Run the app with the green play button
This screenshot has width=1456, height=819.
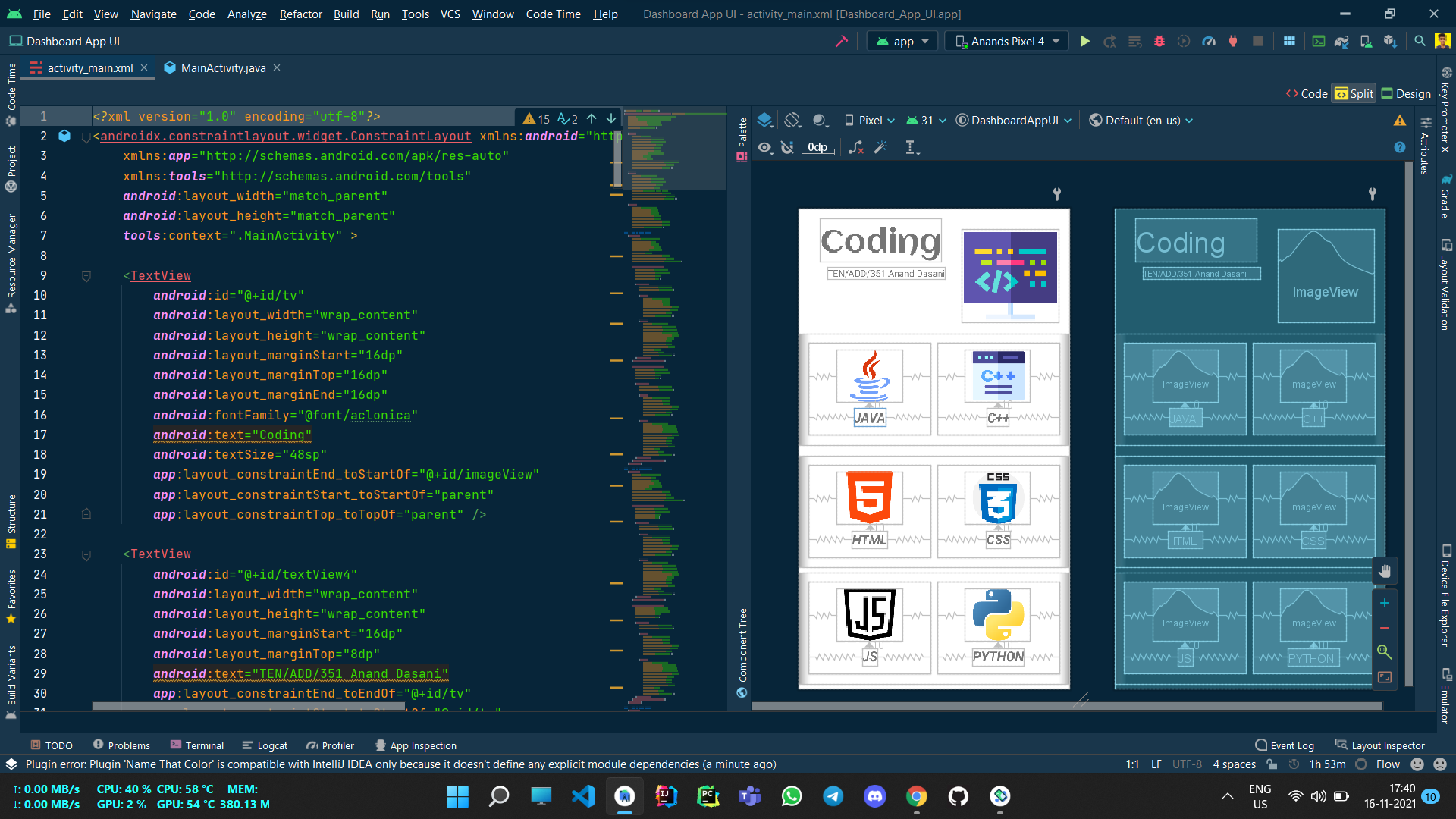click(1085, 41)
